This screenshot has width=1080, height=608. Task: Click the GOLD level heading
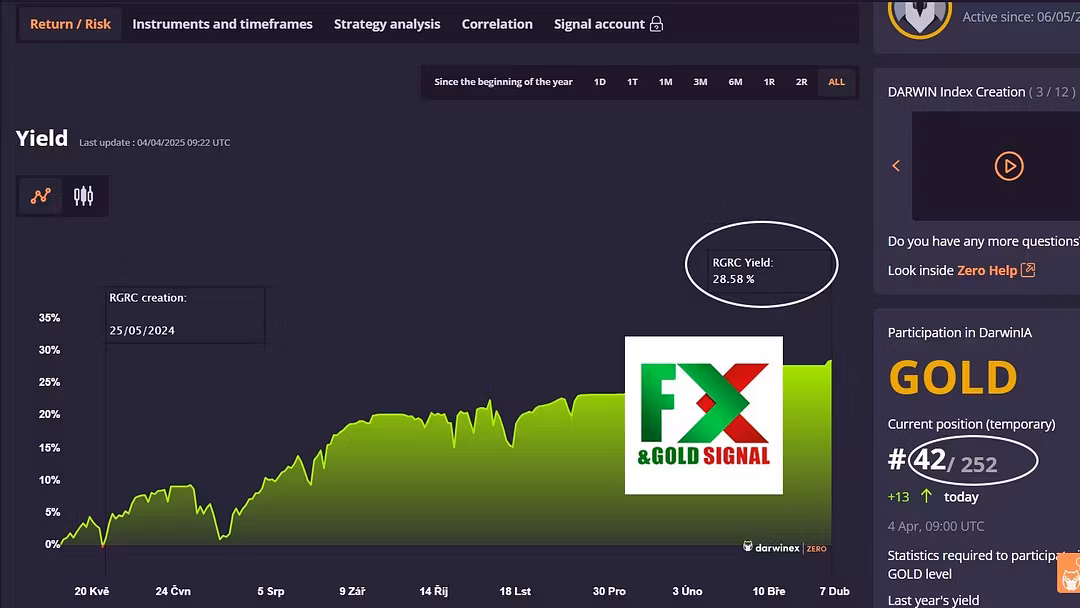click(x=953, y=377)
